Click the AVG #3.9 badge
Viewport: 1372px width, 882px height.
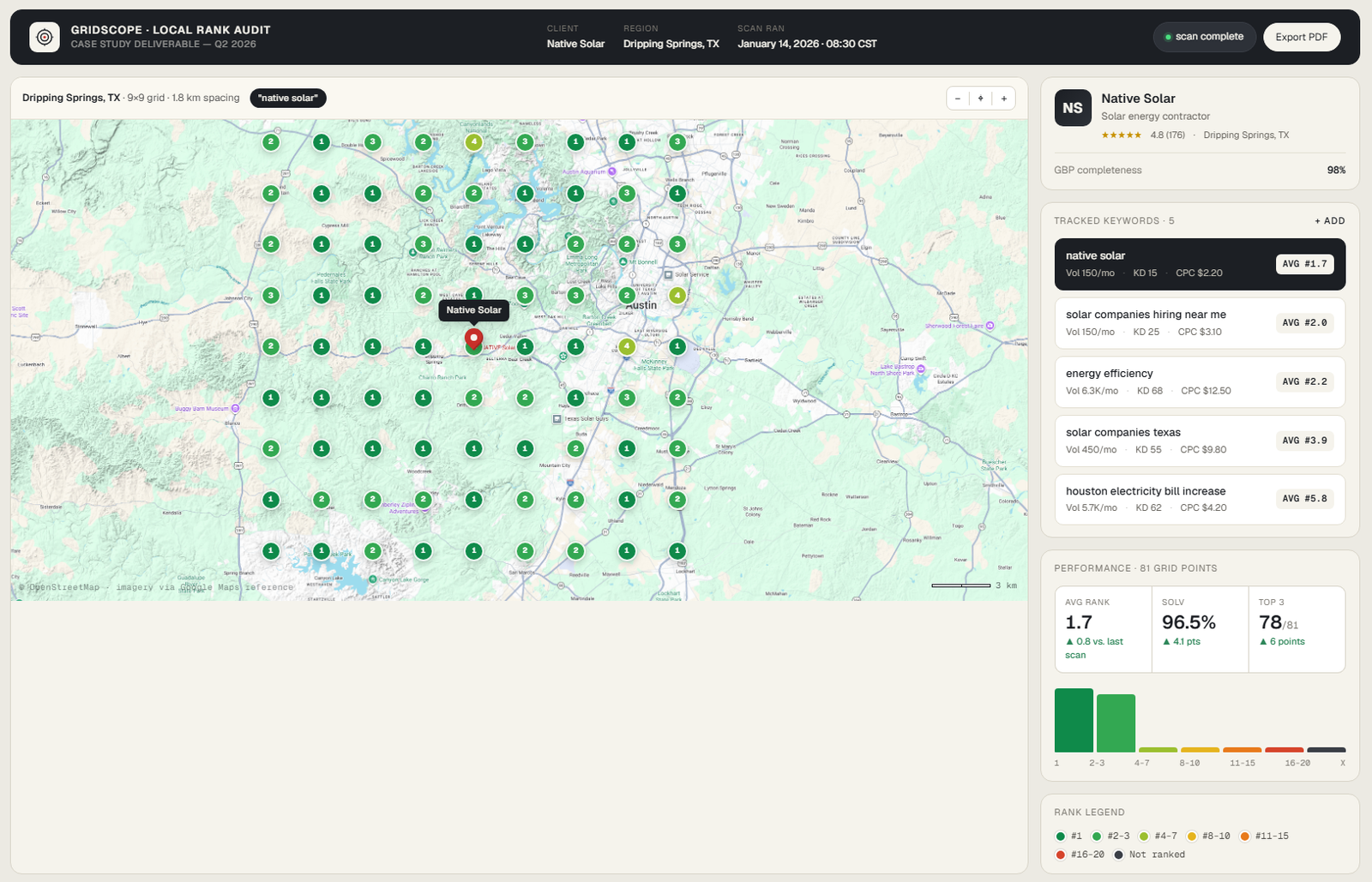pos(1304,441)
